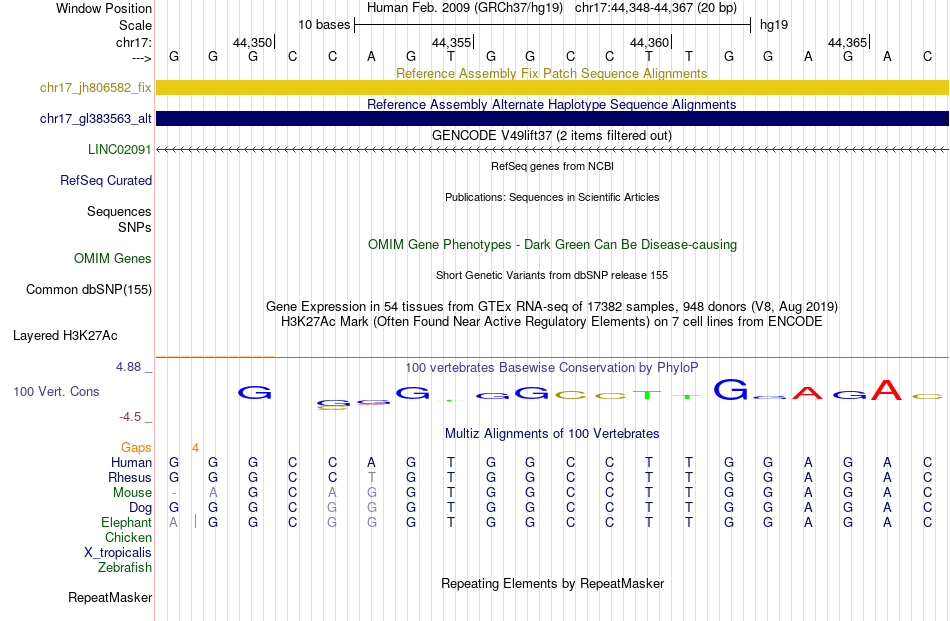
Task: Click the RepeatMasker track label
Action: click(110, 597)
